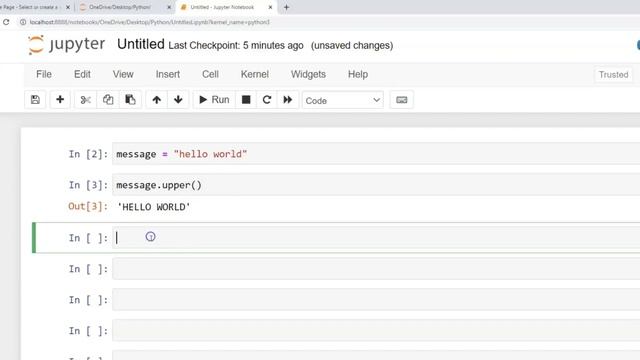Open the Insert menu

[x=168, y=74]
